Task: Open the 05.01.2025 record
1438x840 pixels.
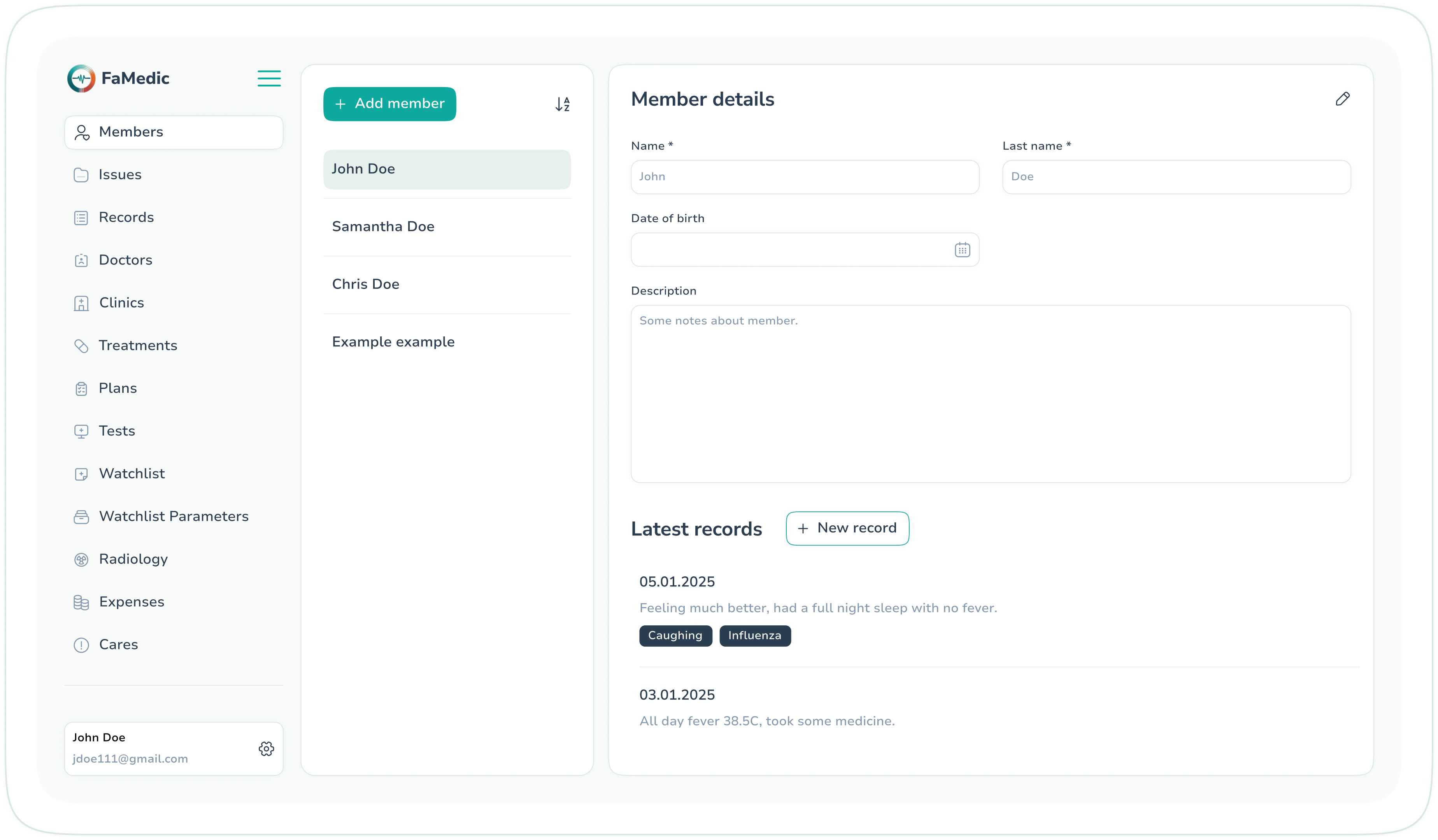Action: [x=677, y=582]
